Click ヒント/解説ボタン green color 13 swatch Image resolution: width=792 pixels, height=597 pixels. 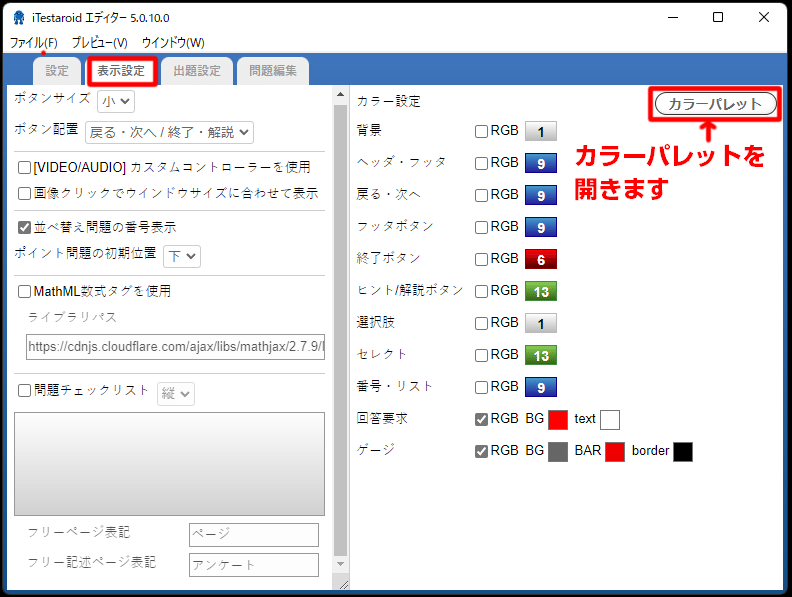tap(541, 291)
